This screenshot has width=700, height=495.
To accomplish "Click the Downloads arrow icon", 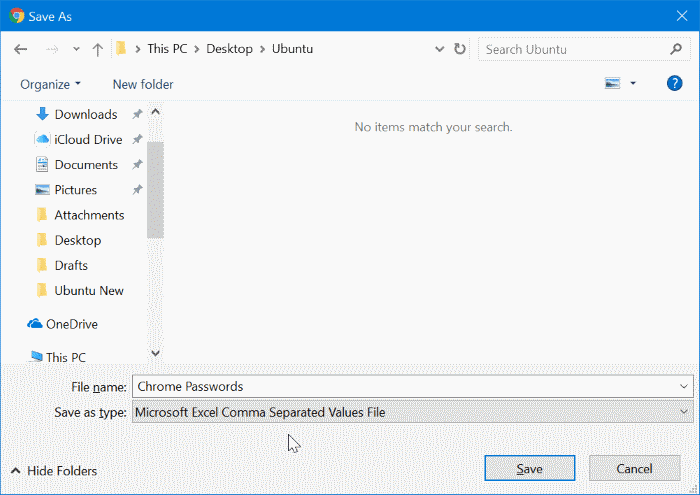I will tap(42, 114).
